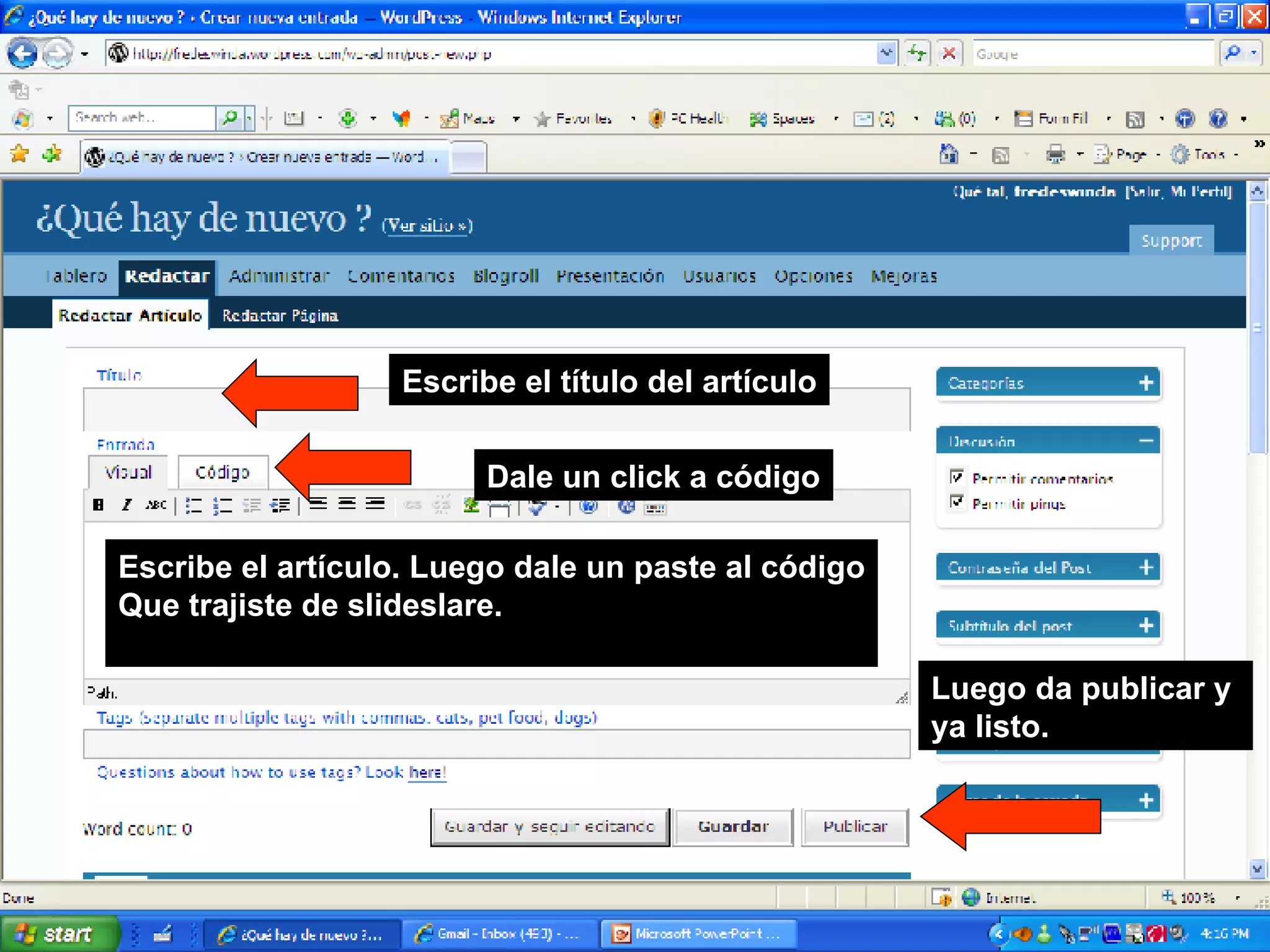Click the RSS feeds icon in command bar
Viewport: 1270px width, 952px height.
tap(1001, 154)
